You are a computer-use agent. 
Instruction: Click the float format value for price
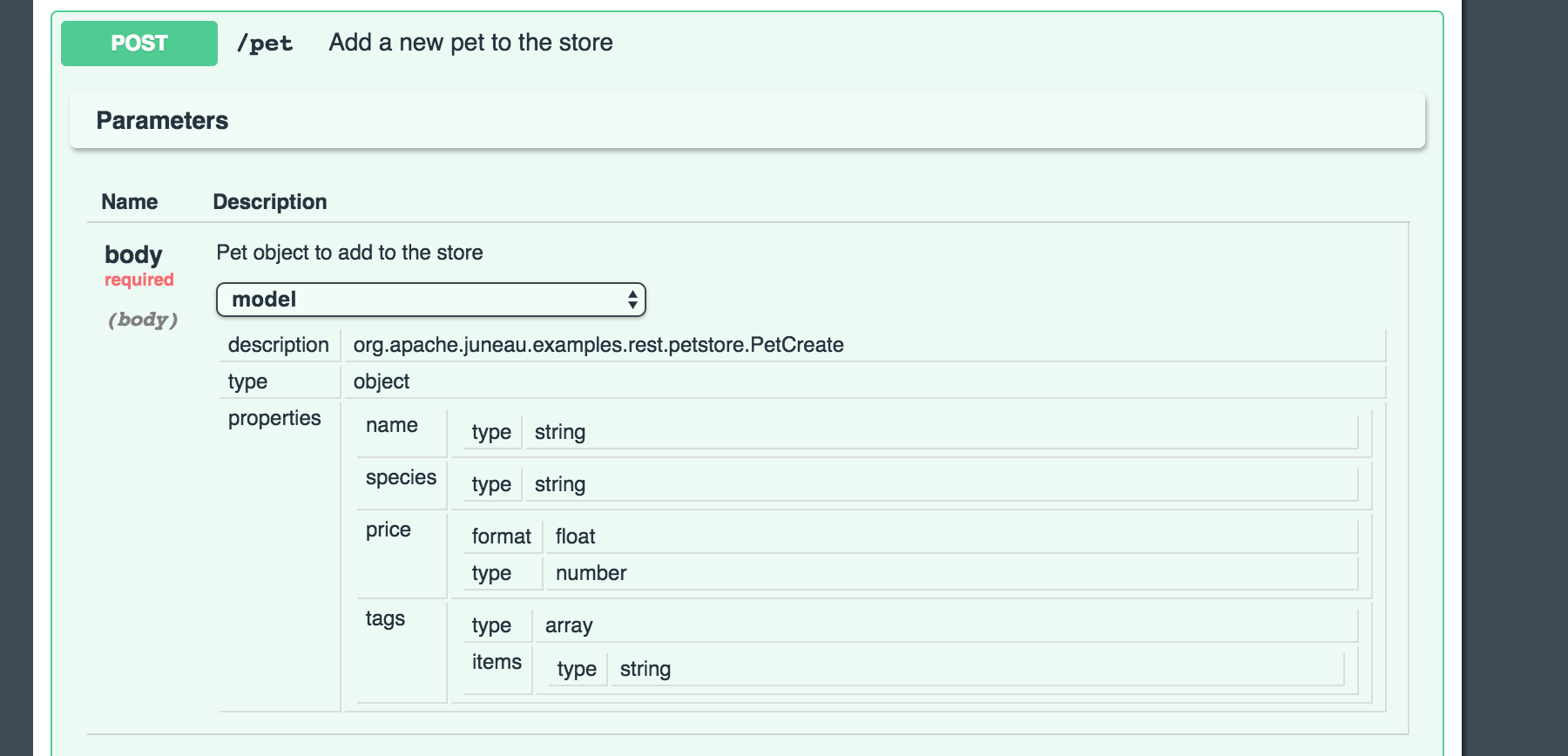(x=575, y=537)
